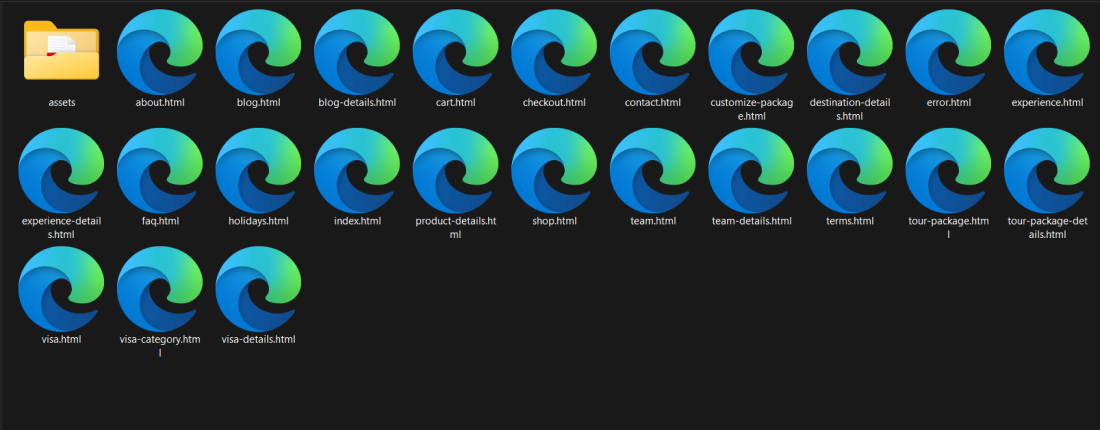Click the "assets" folder name label
The image size is (1100, 430).
pyautogui.click(x=62, y=102)
